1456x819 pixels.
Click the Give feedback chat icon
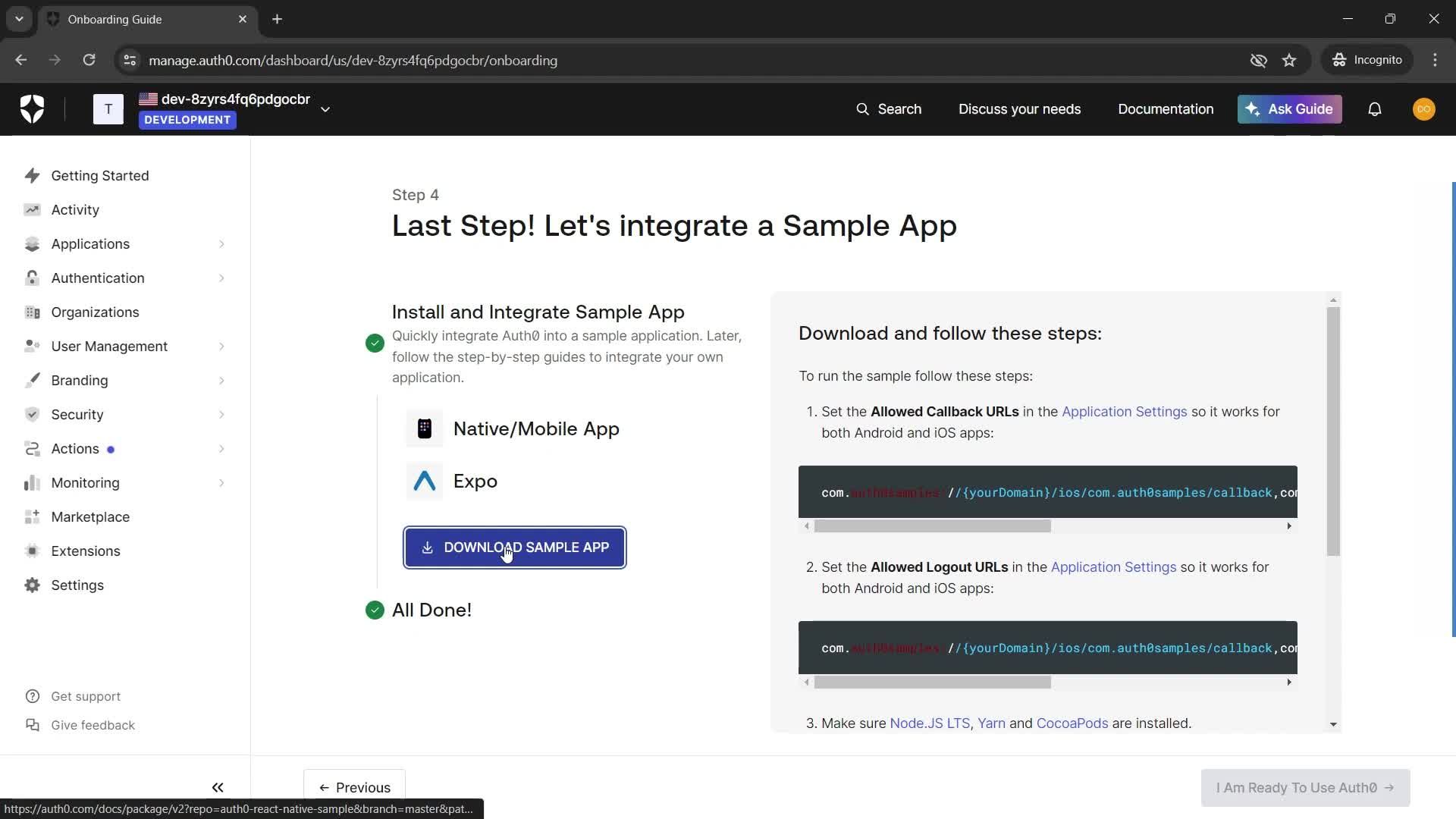[x=32, y=725]
